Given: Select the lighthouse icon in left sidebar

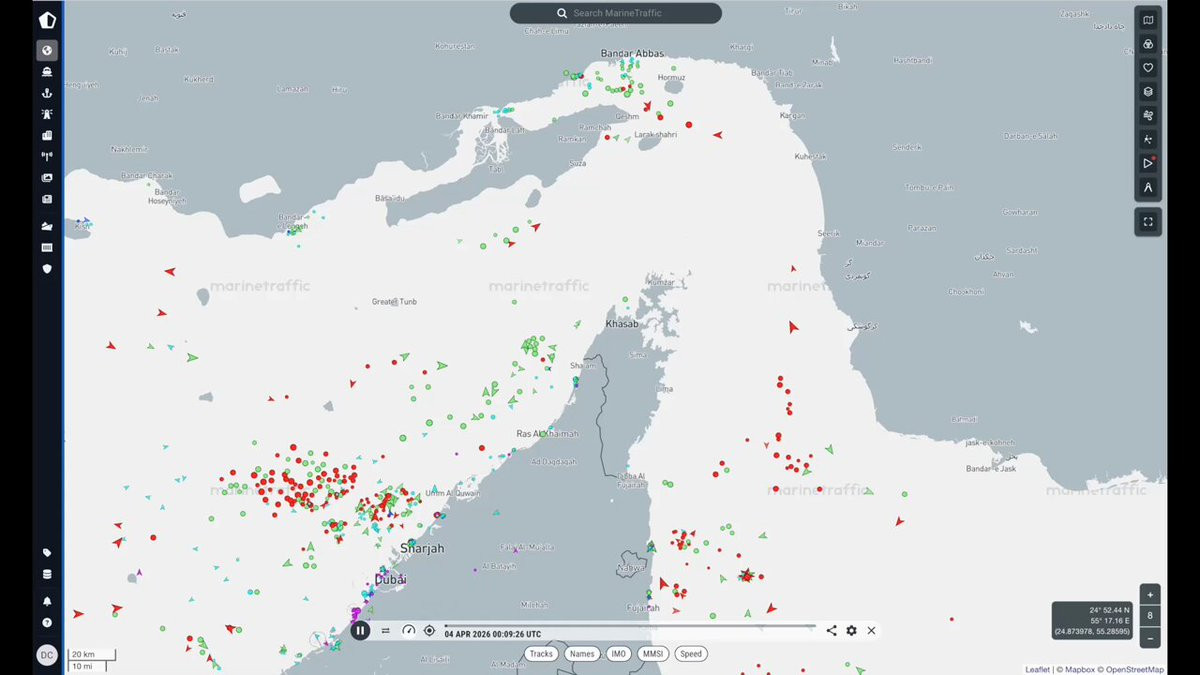Looking at the screenshot, I should 47,114.
